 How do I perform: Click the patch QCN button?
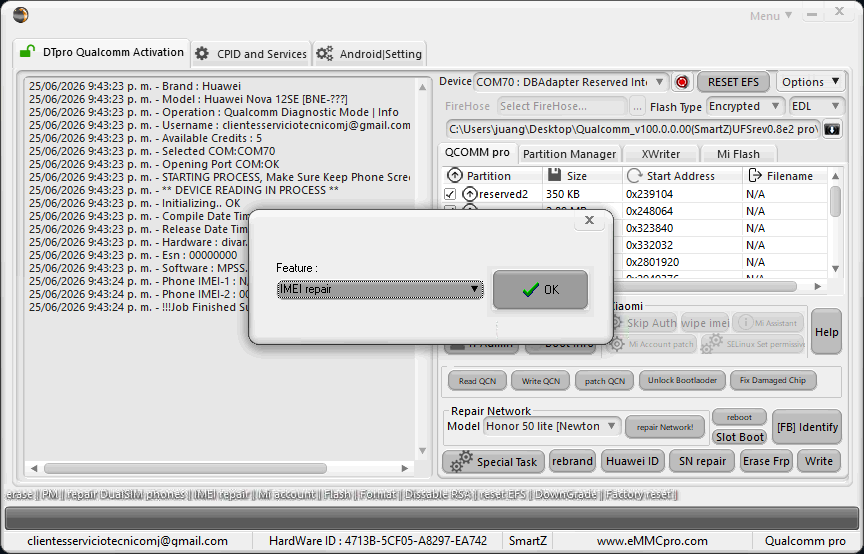(x=604, y=381)
